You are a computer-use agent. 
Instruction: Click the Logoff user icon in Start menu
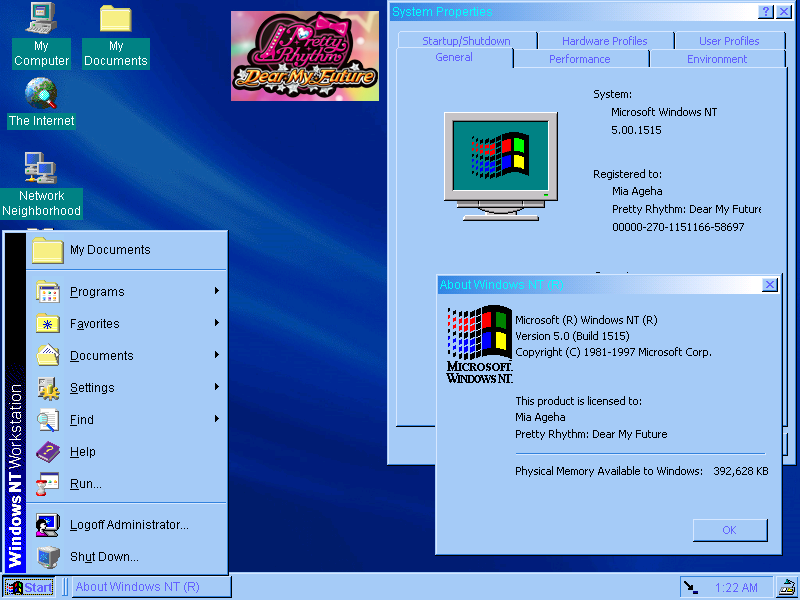(48, 525)
